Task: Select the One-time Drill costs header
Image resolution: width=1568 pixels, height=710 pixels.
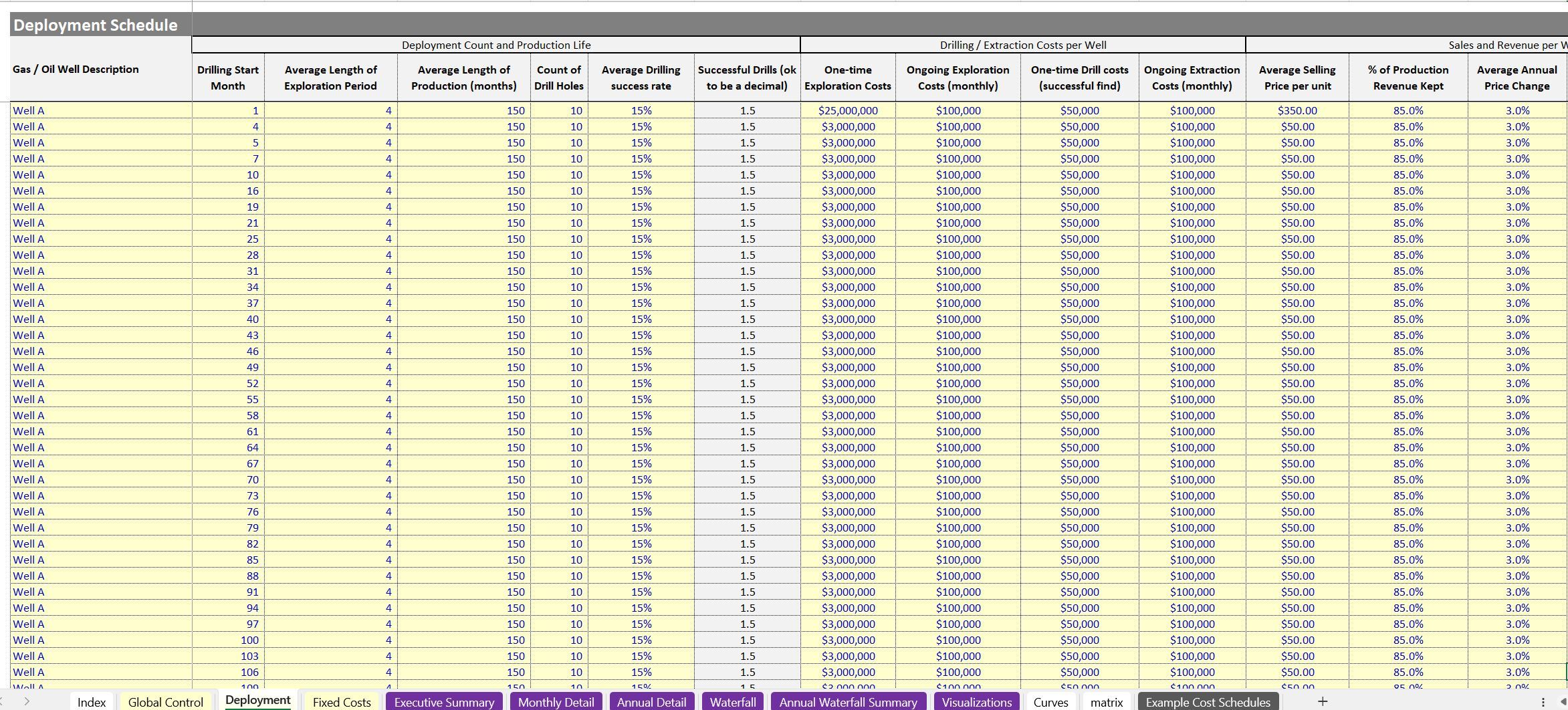Action: point(1080,78)
